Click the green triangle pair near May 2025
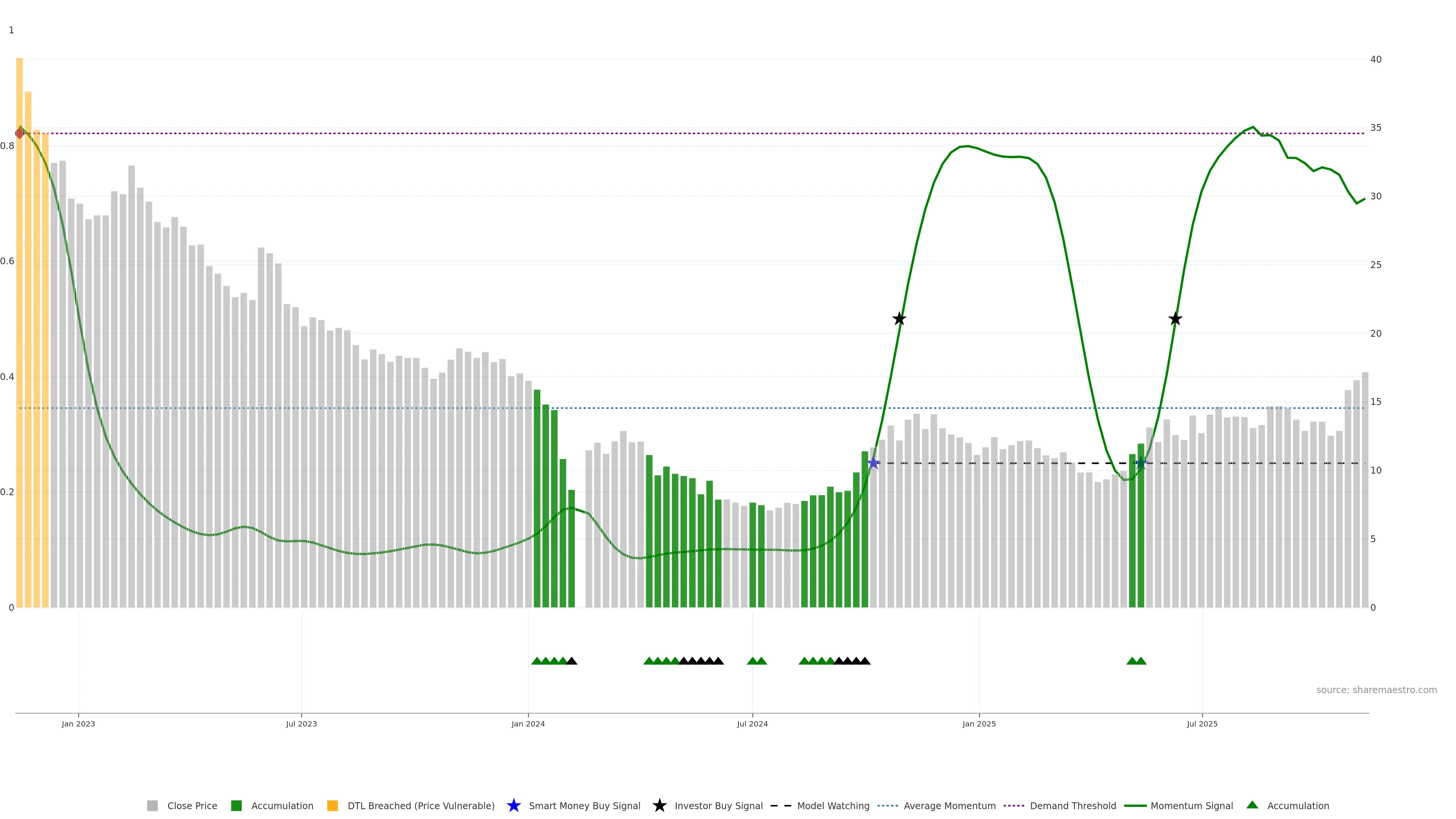Image resolution: width=1456 pixels, height=819 pixels. pos(1136,661)
